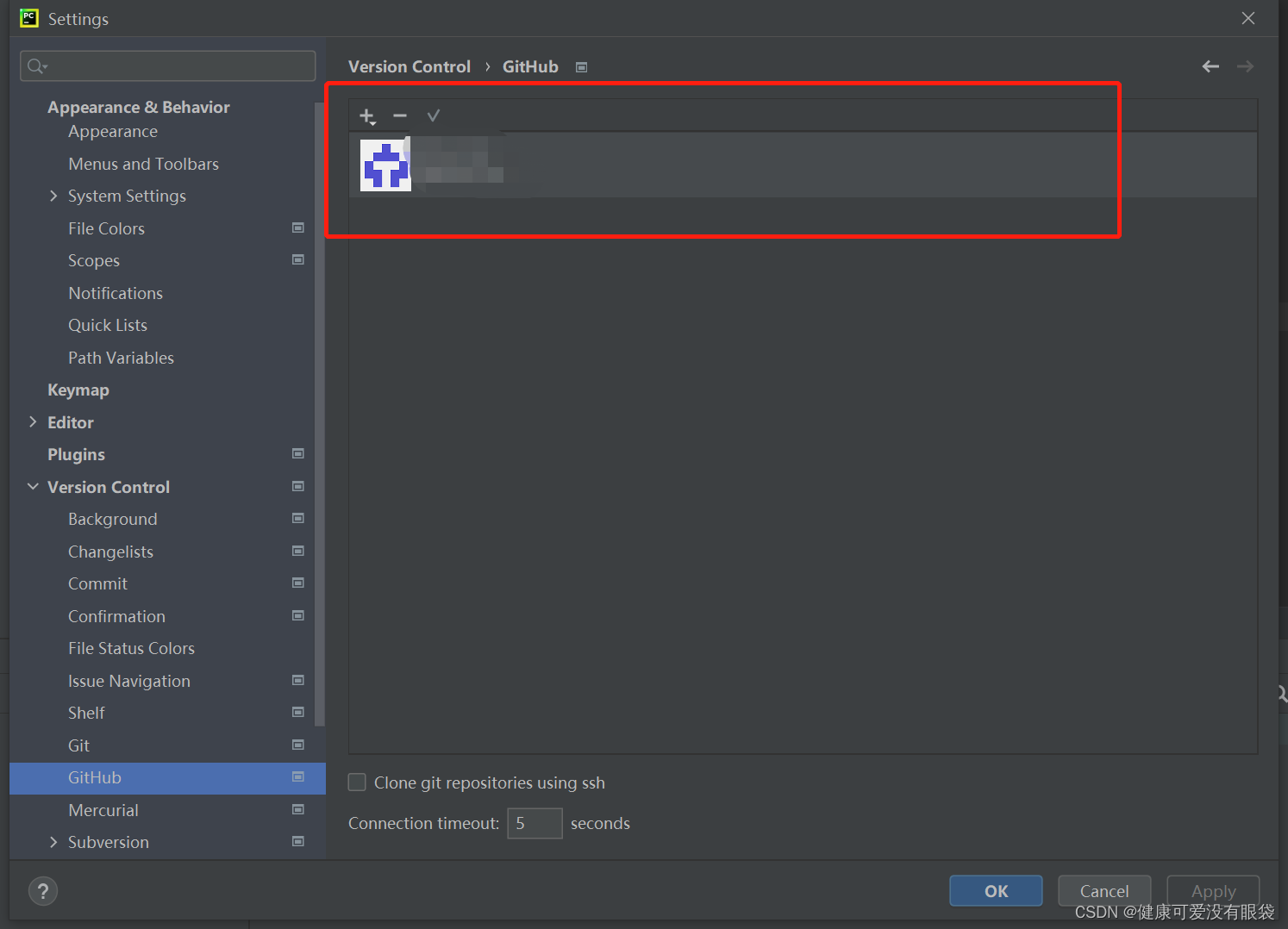Select the GitHub account avatar thumbnail
This screenshot has height=929, width=1288.
point(385,165)
